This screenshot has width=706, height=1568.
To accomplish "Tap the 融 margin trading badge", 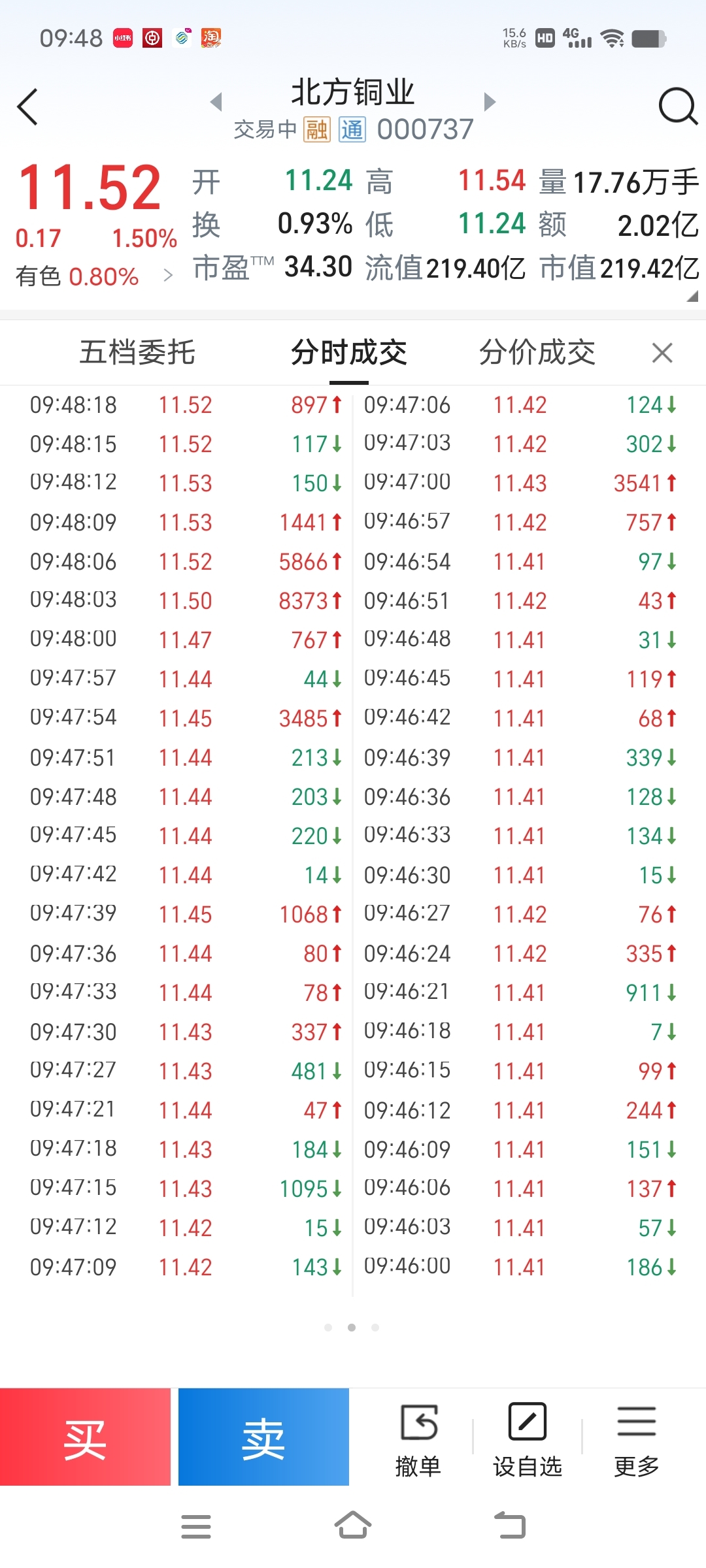I will click(317, 129).
